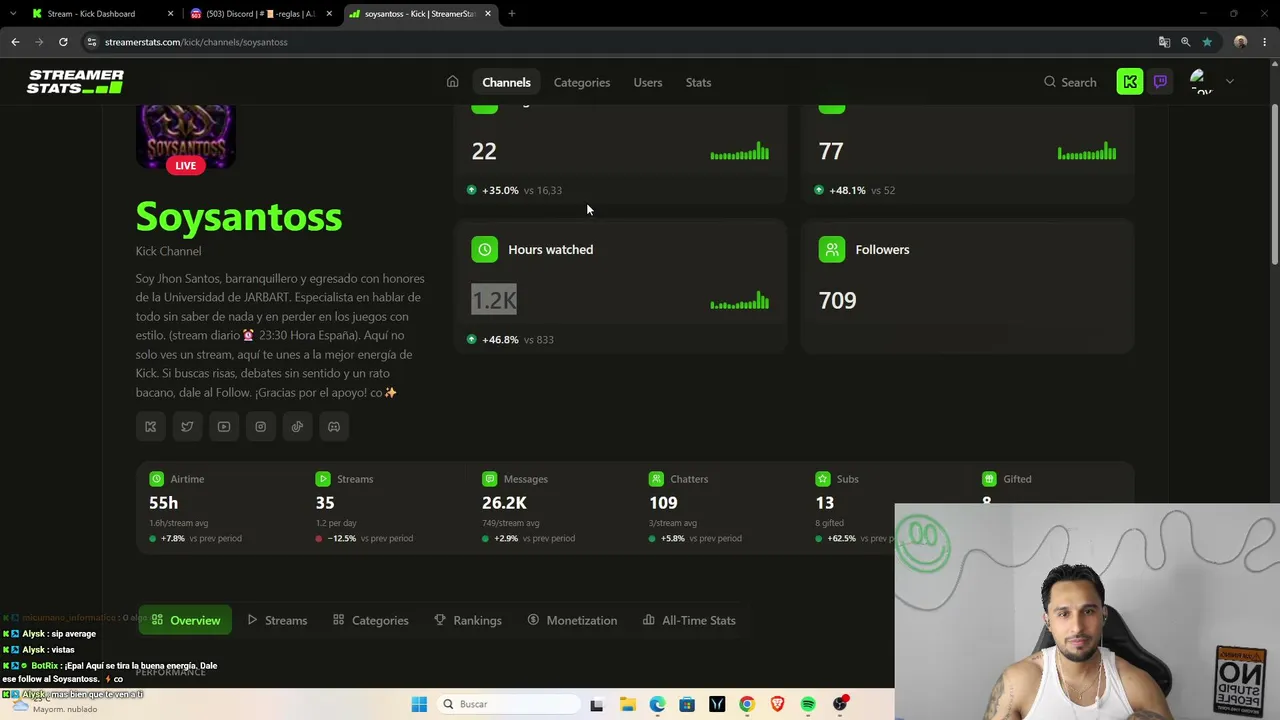Open the channel's YouTube link icon
The height and width of the screenshot is (720, 1280).
coord(224,427)
